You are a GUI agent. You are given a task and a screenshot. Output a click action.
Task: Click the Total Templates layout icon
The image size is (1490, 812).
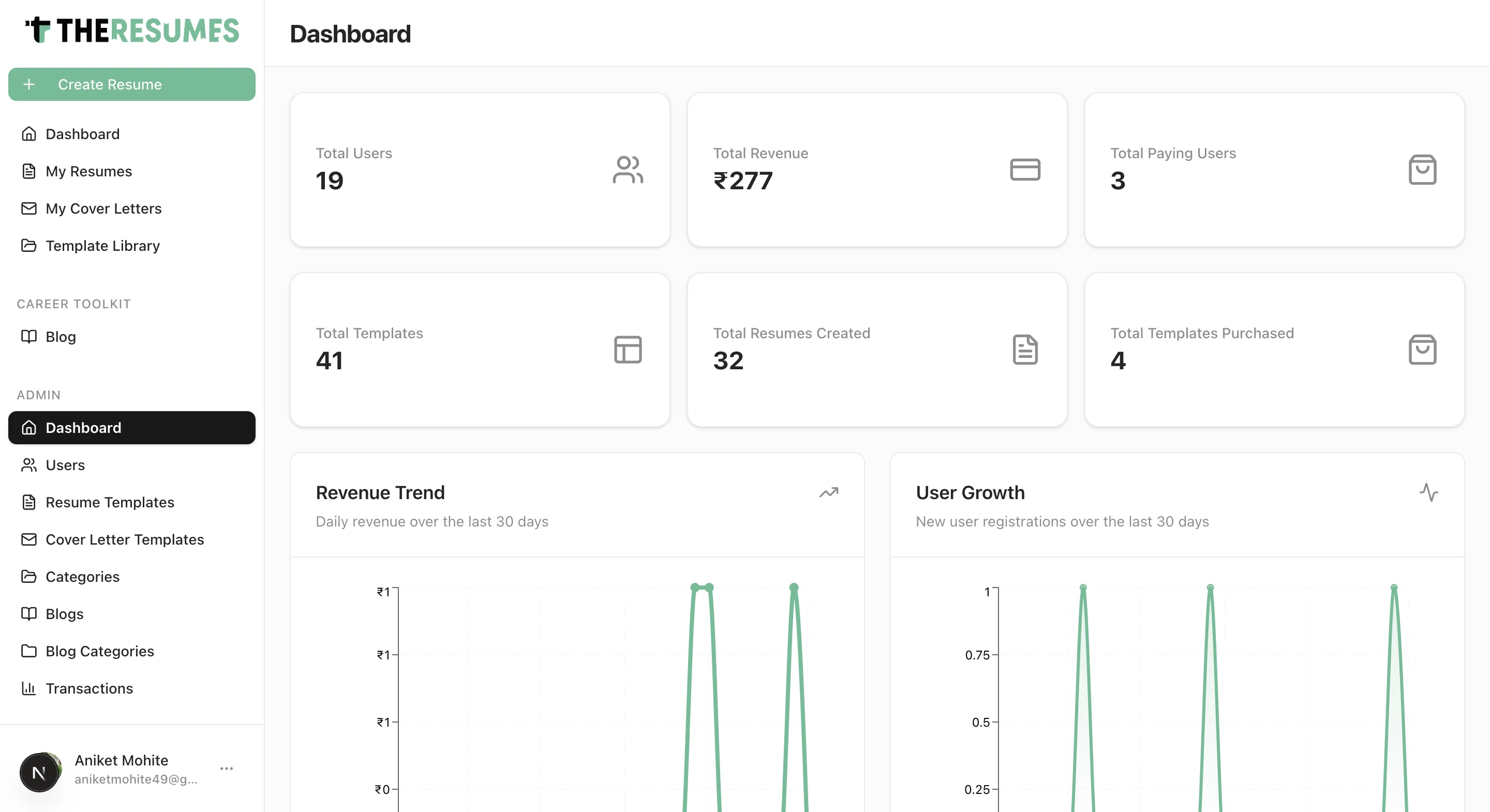tap(628, 349)
